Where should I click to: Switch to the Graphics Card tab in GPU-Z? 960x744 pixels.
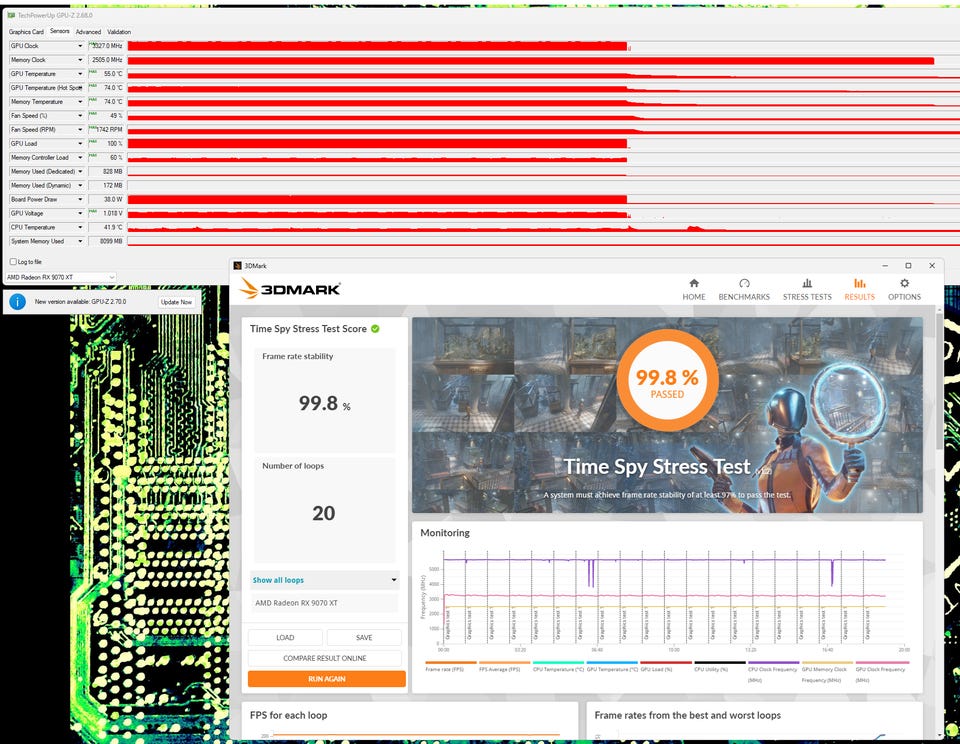26,32
